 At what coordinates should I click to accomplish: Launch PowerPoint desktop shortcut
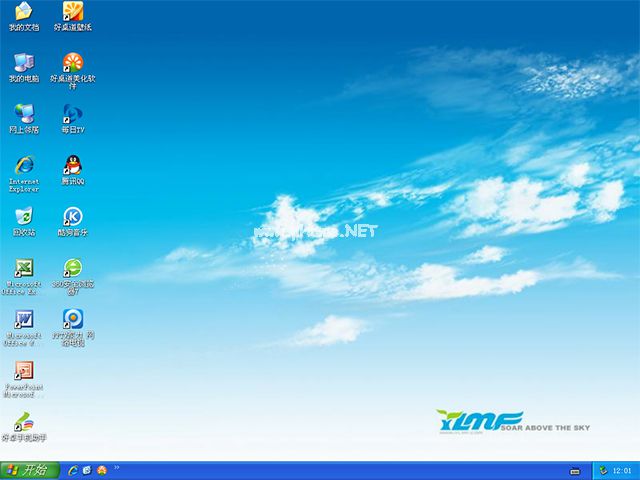(x=23, y=371)
